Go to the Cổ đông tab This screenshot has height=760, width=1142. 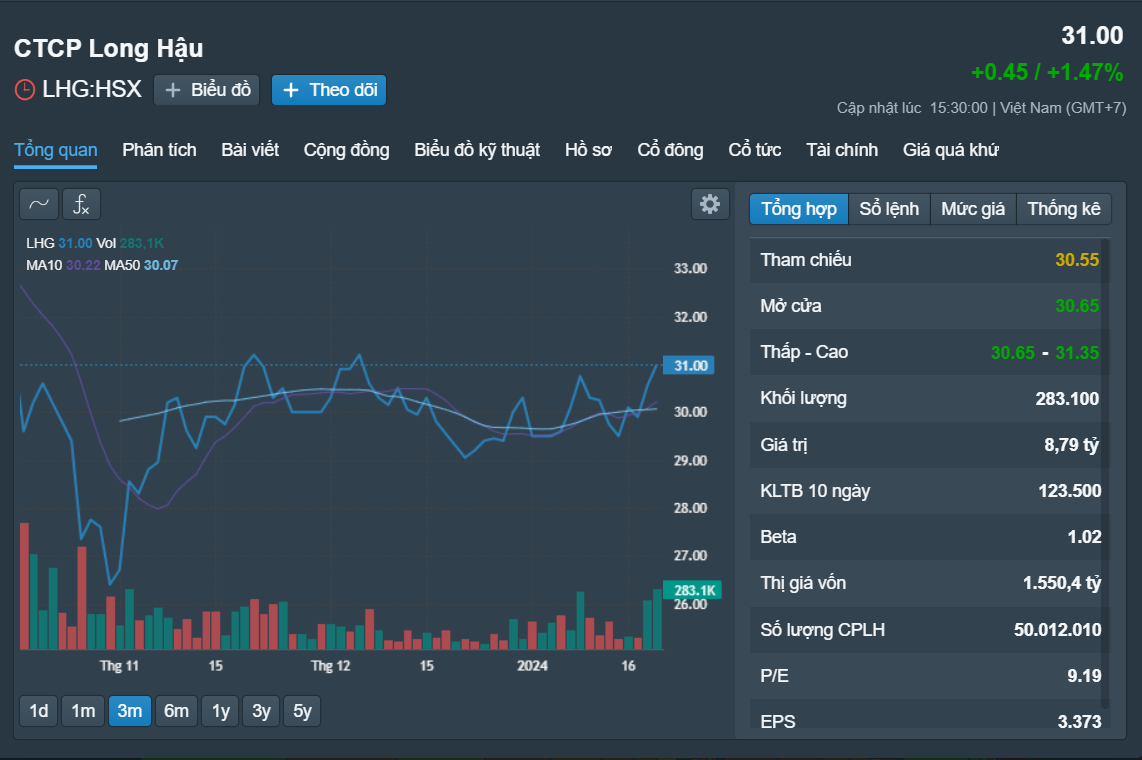click(670, 150)
